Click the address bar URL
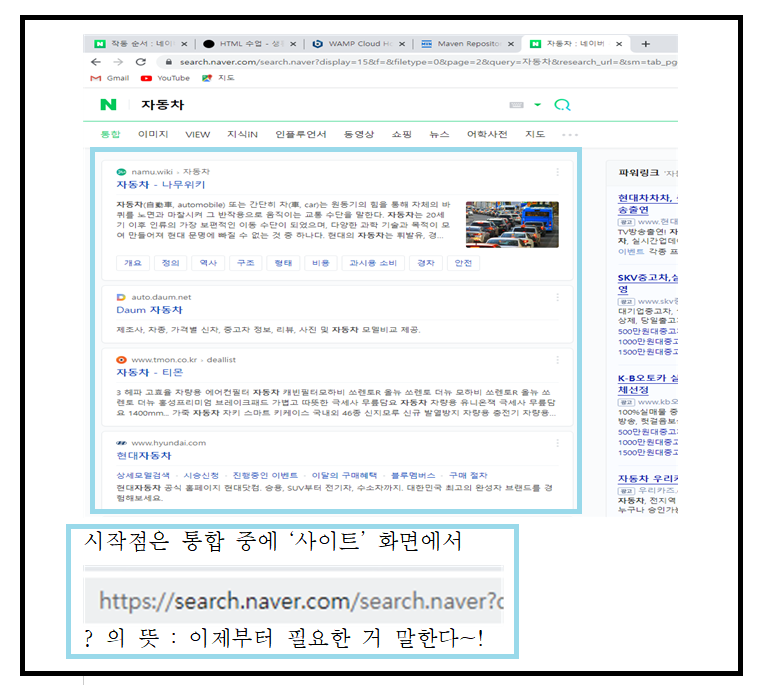 click(x=428, y=62)
